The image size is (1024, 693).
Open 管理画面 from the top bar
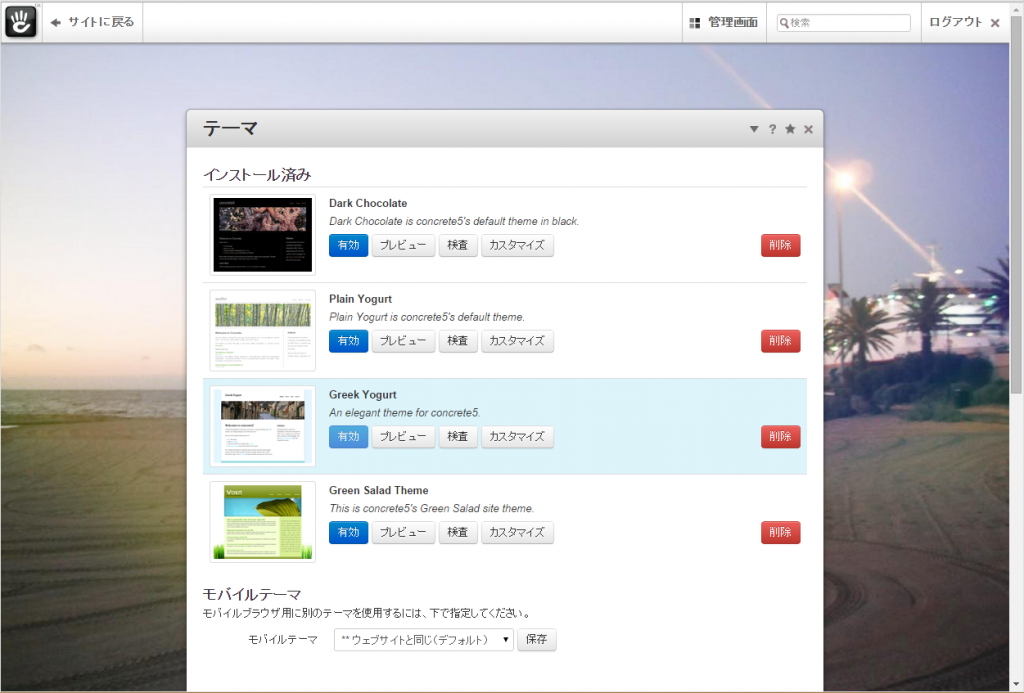(x=731, y=21)
